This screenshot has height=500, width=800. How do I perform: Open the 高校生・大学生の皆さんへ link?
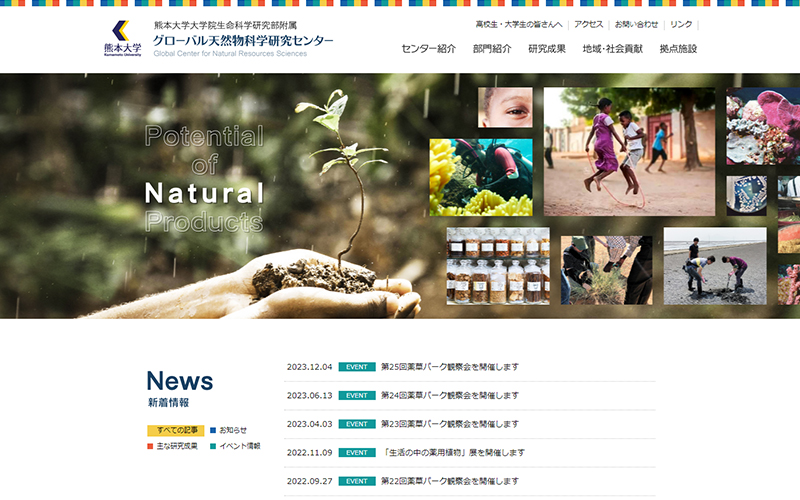[519, 24]
